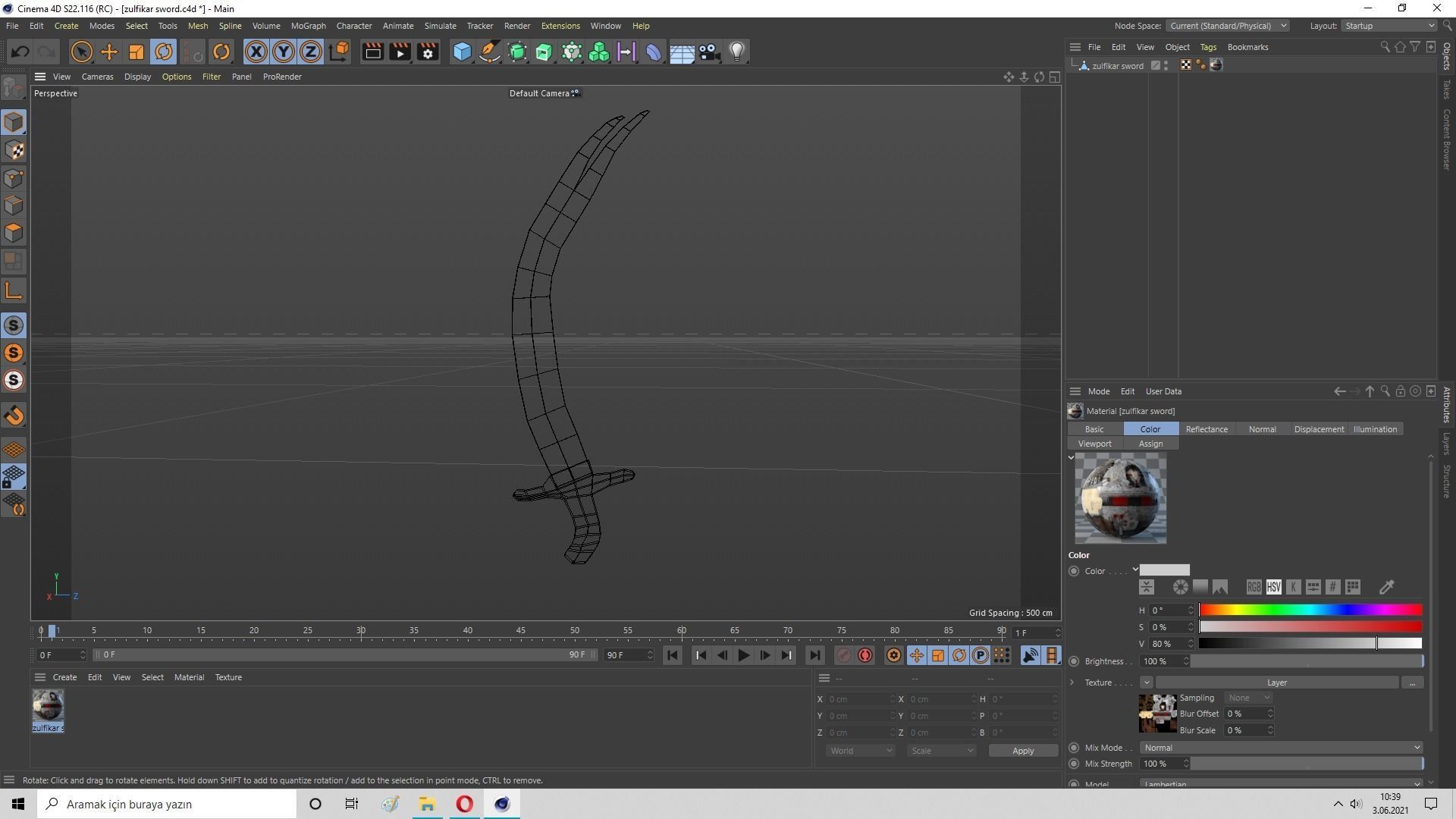The width and height of the screenshot is (1456, 819).
Task: Open Material Manager Texture menu
Action: [227, 677]
